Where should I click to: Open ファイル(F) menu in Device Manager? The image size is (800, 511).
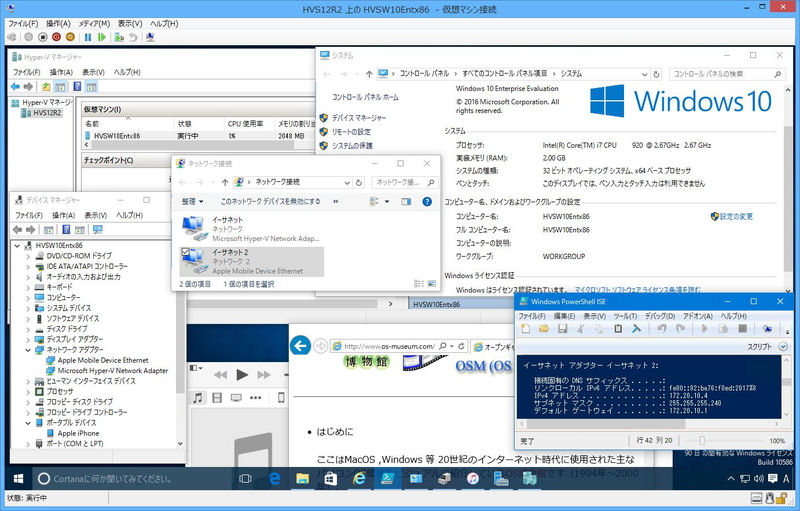29,215
